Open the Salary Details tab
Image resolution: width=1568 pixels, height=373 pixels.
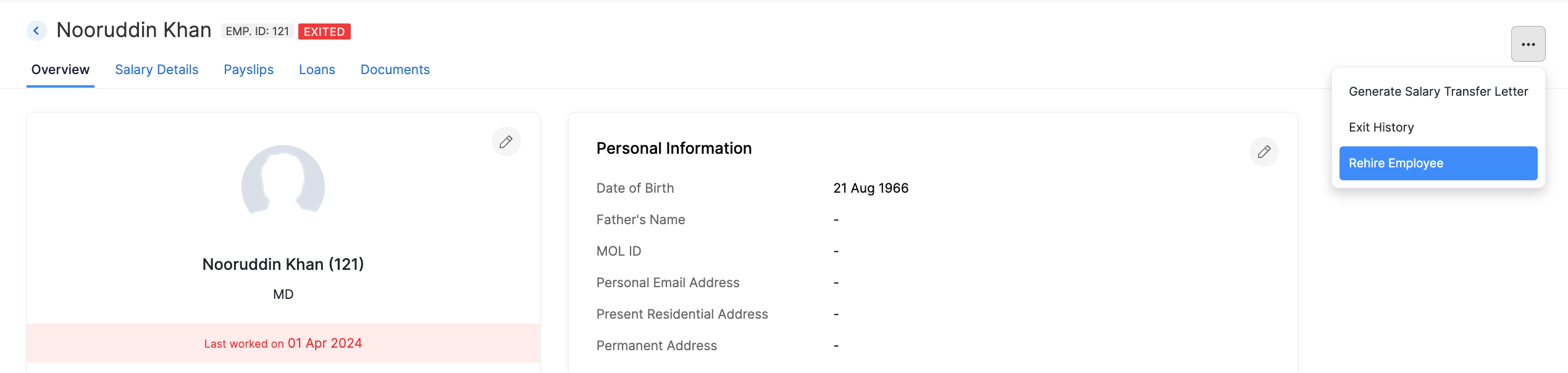156,70
